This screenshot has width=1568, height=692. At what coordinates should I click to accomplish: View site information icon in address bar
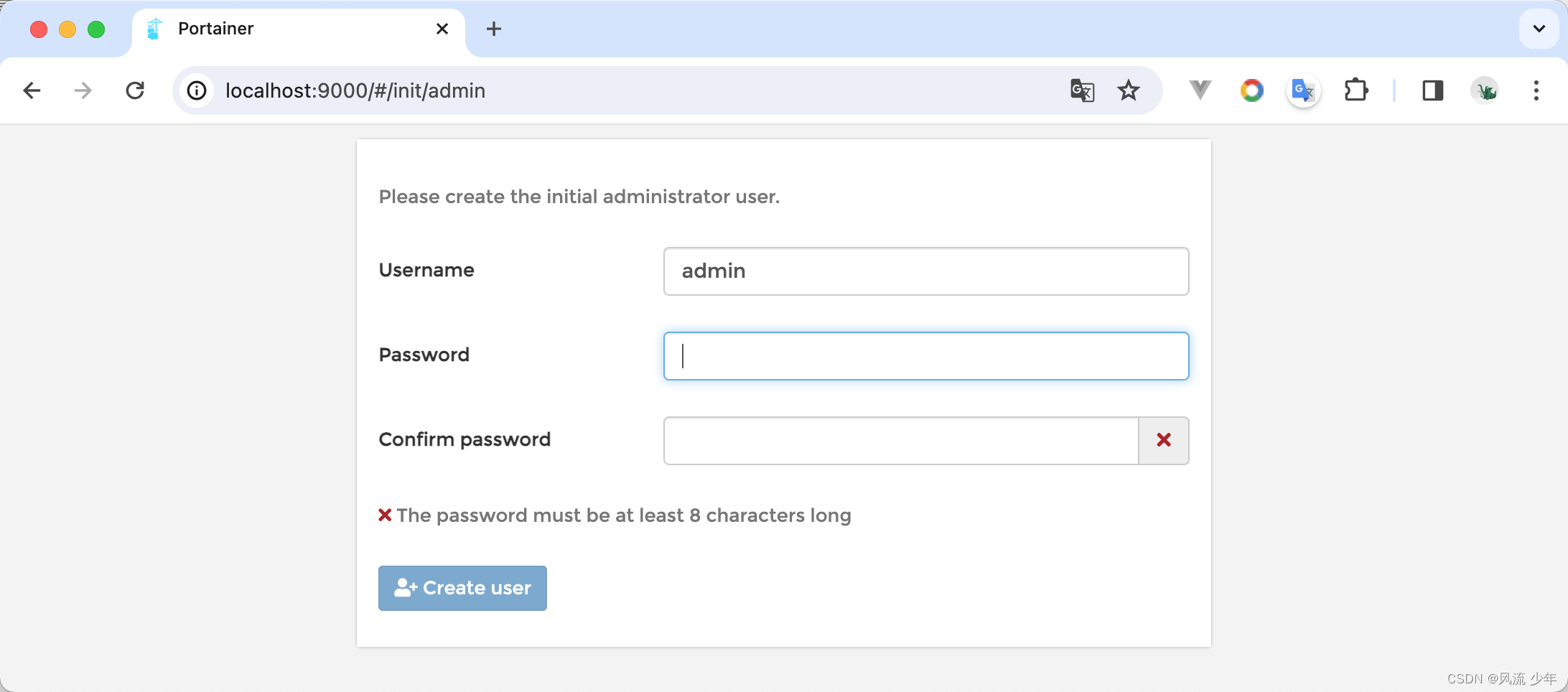[x=197, y=90]
